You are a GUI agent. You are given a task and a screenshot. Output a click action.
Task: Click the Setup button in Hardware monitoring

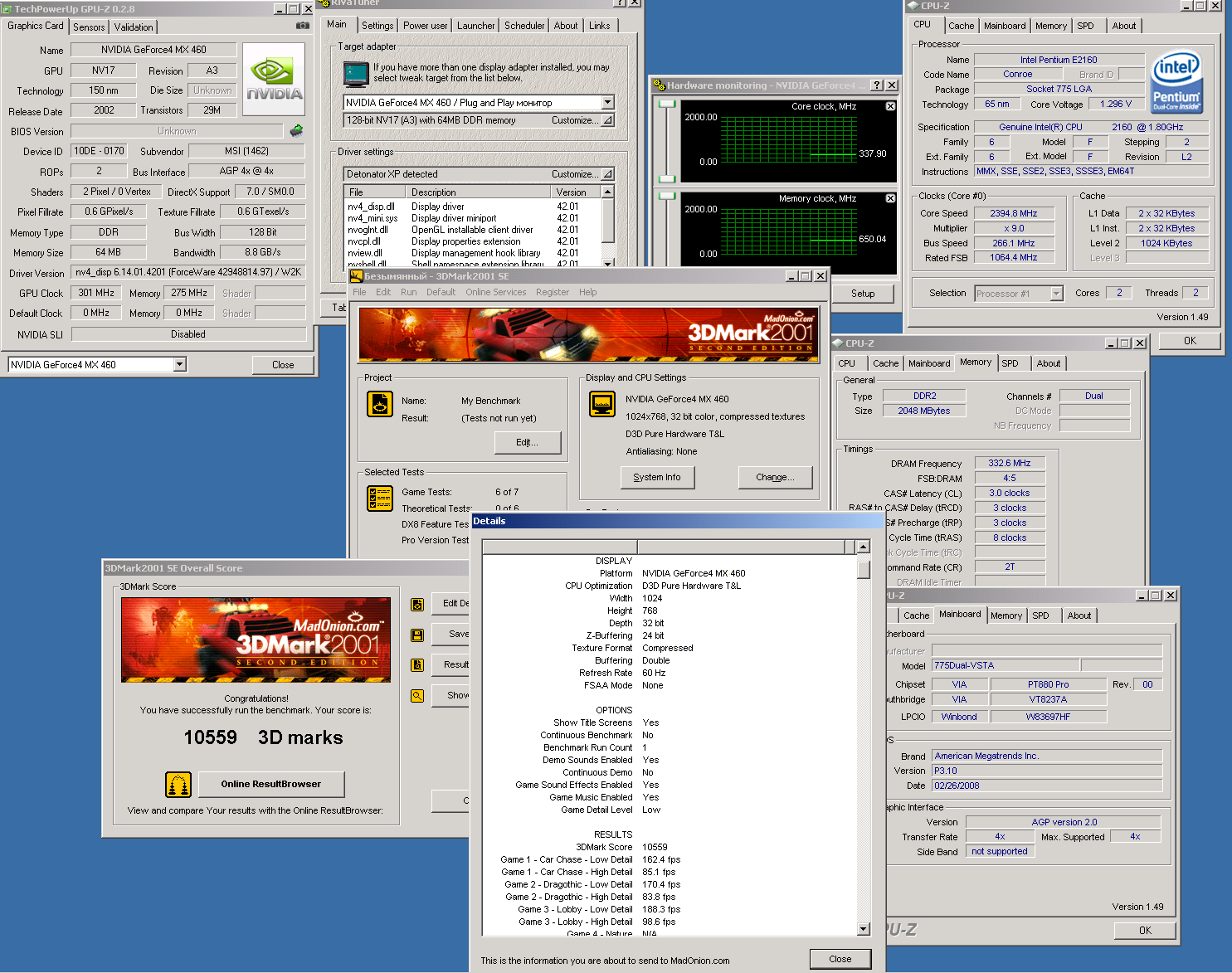[863, 294]
